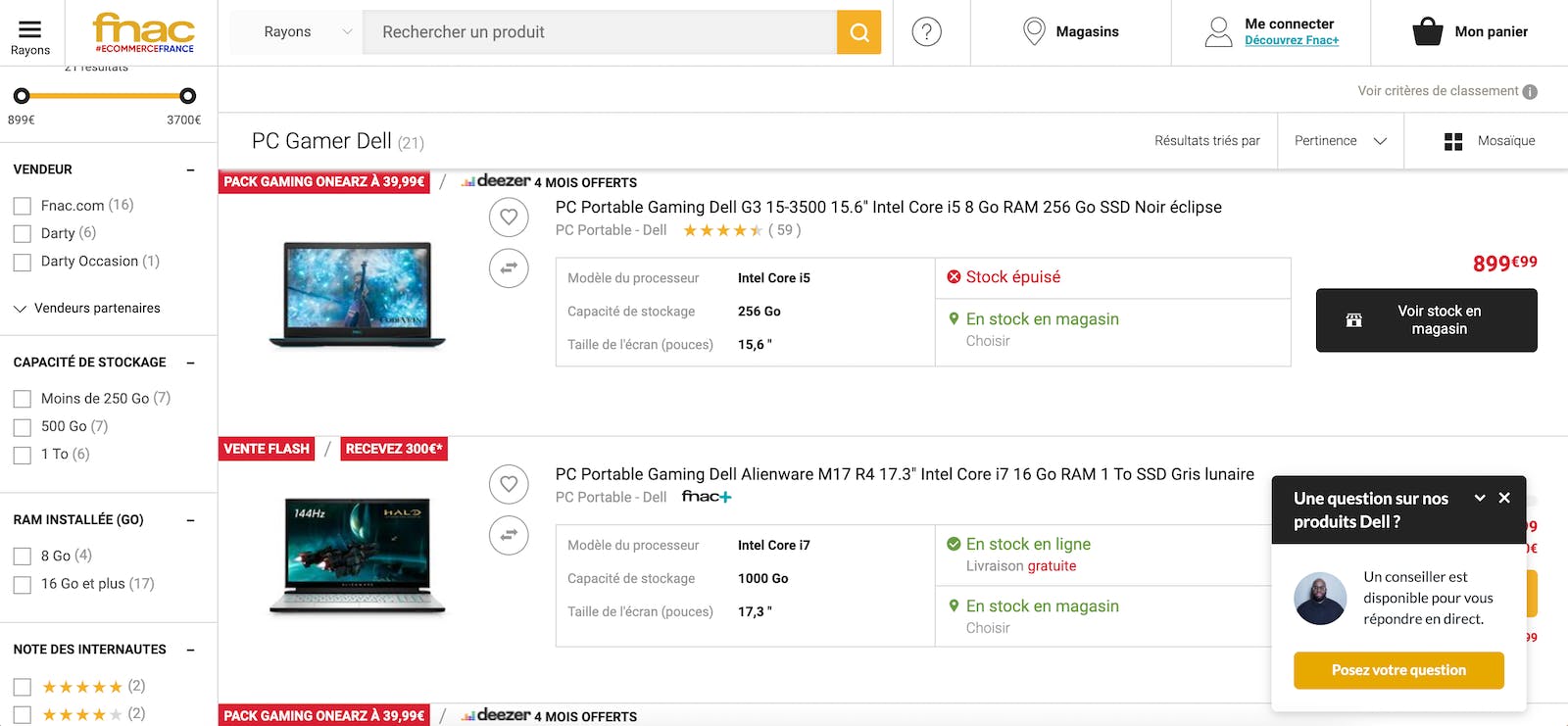The image size is (1568, 726).
Task: Click the info icon beside classement criteria
Action: tap(1530, 91)
